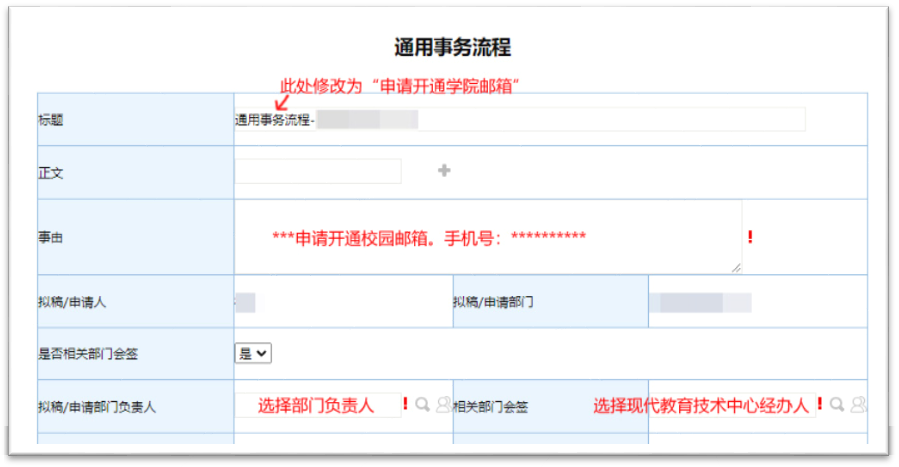899x467 pixels.
Task: Click person icon for 相关部门会签 field
Action: (858, 405)
